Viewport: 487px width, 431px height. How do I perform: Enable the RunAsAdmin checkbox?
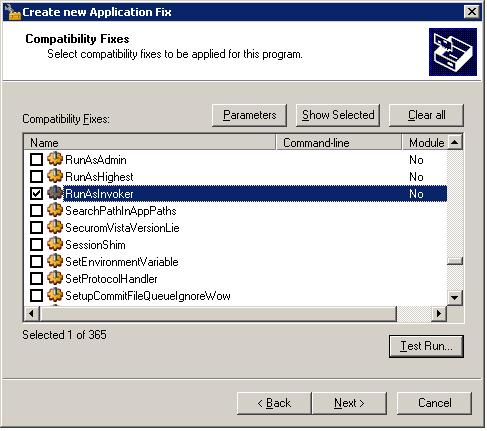36,159
